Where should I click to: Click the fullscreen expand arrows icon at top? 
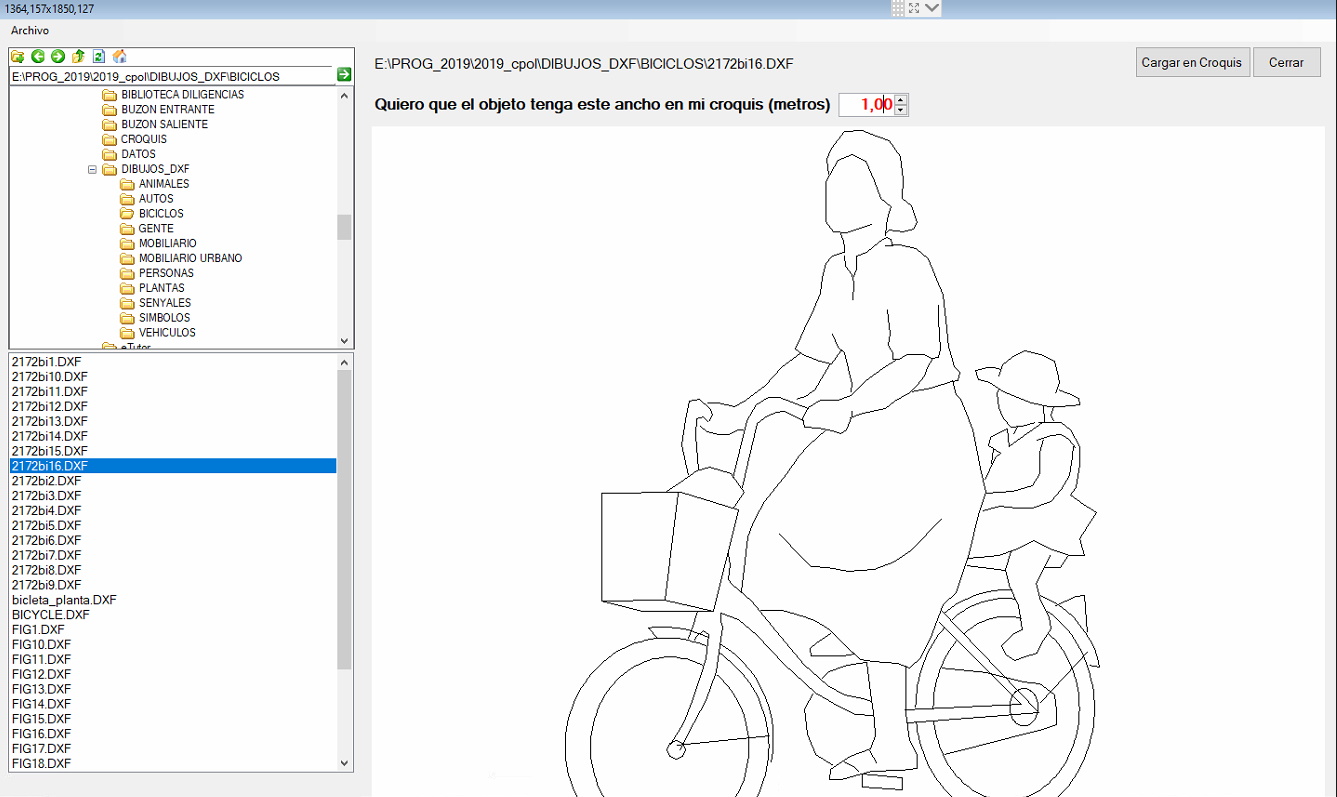914,8
